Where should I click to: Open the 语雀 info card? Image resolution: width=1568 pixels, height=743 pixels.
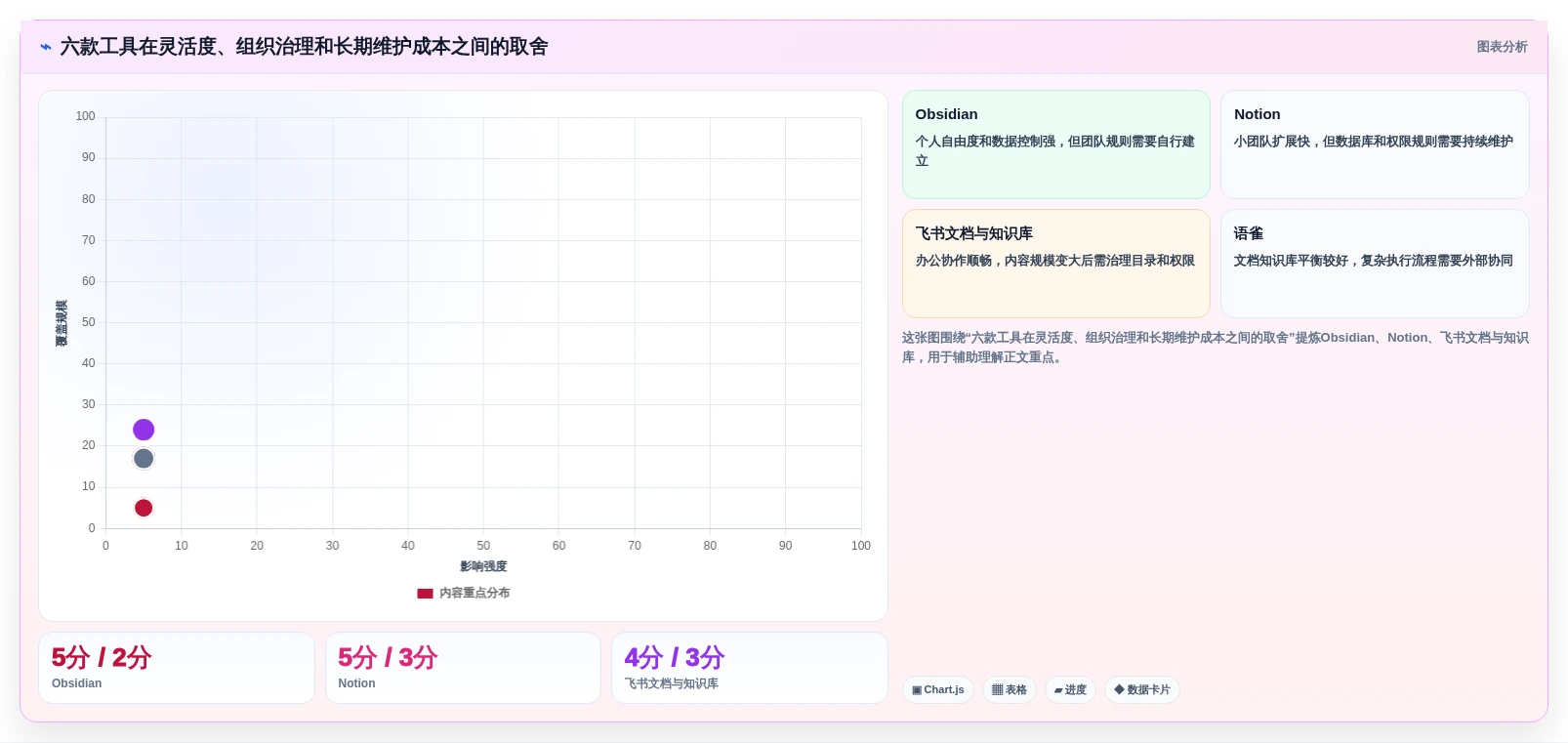1375,264
